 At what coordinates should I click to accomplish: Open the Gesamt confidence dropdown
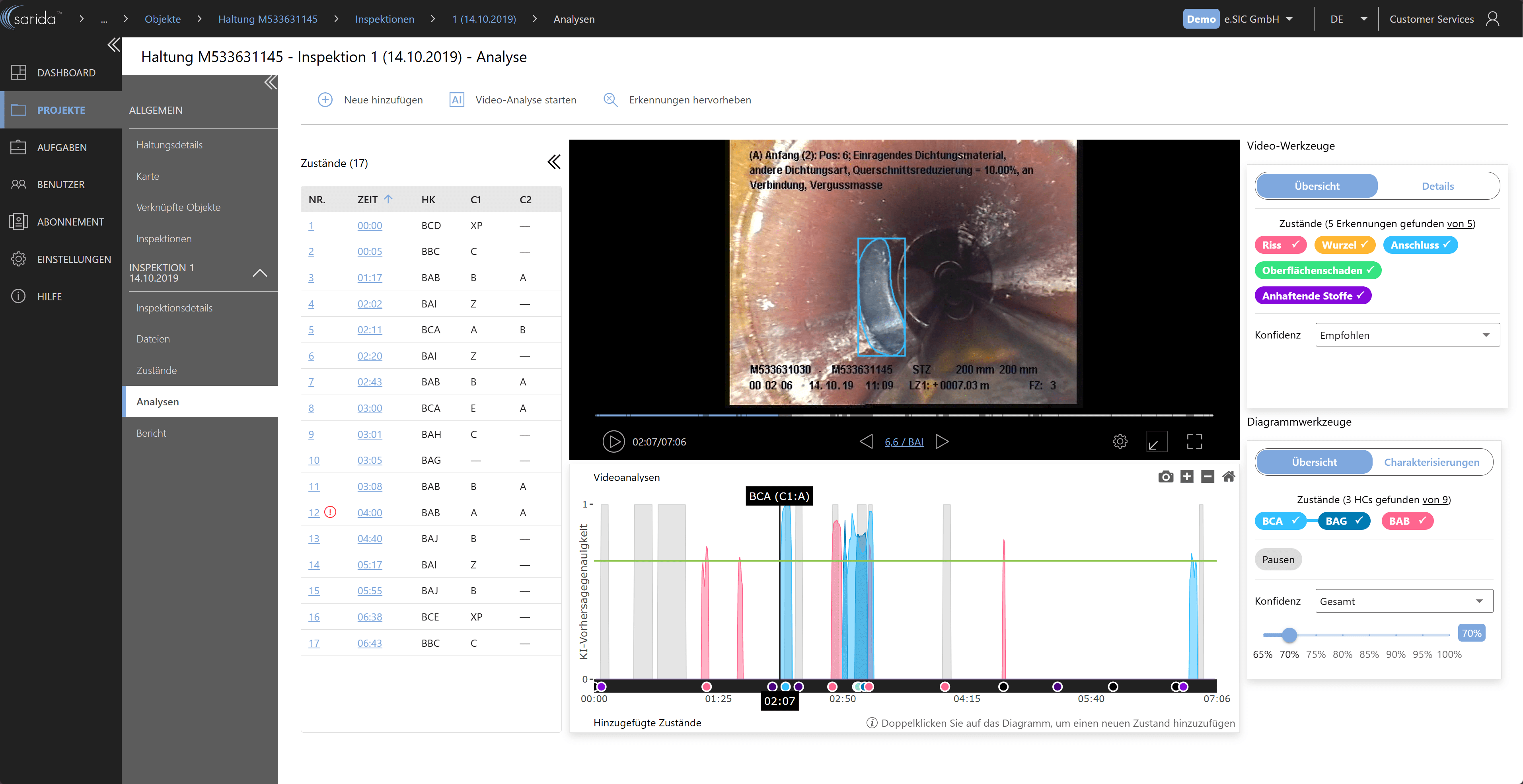(x=1404, y=601)
